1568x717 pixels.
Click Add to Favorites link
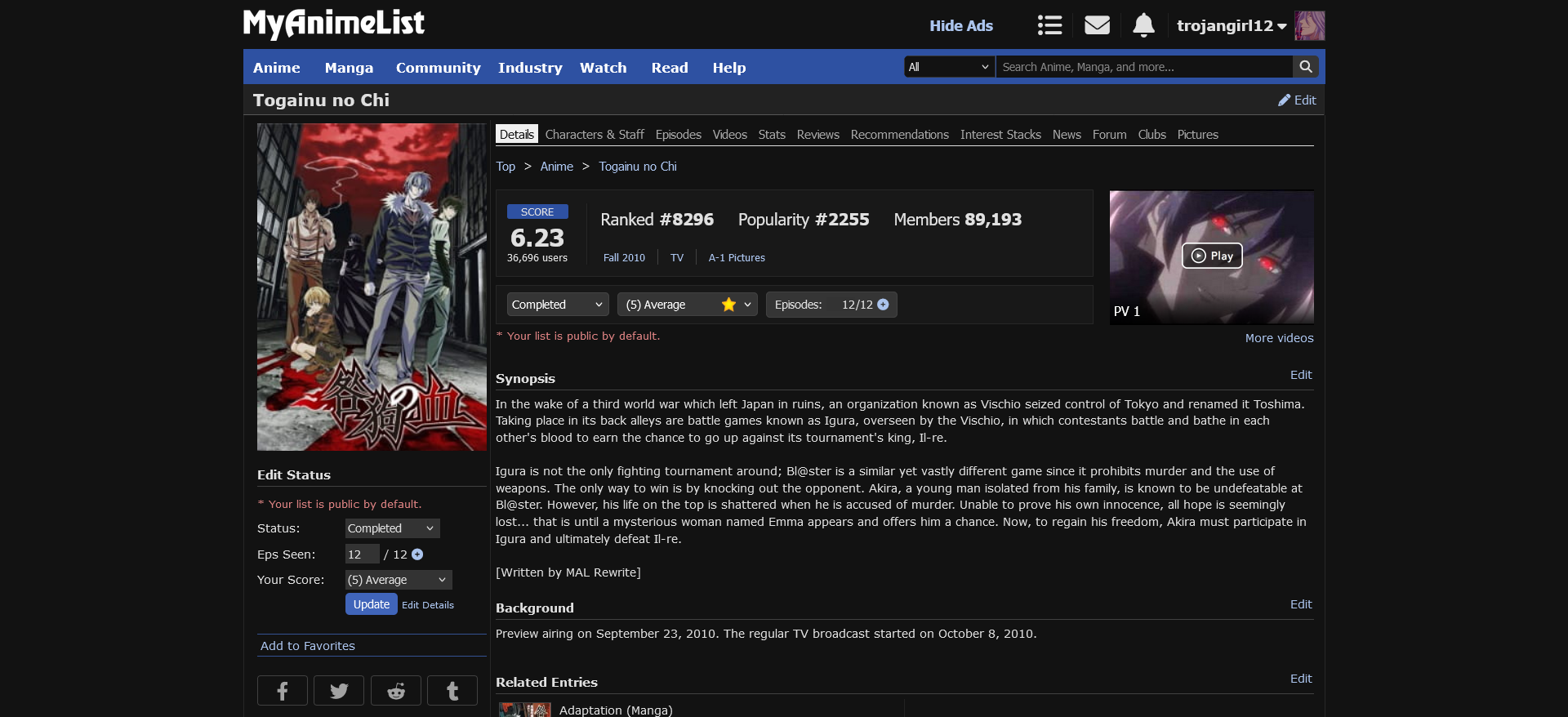tap(308, 646)
